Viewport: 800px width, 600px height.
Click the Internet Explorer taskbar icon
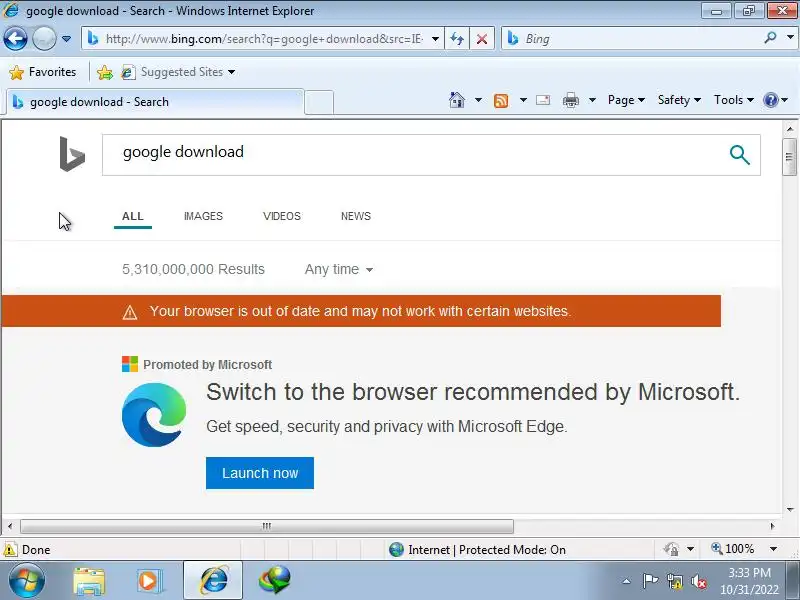213,580
